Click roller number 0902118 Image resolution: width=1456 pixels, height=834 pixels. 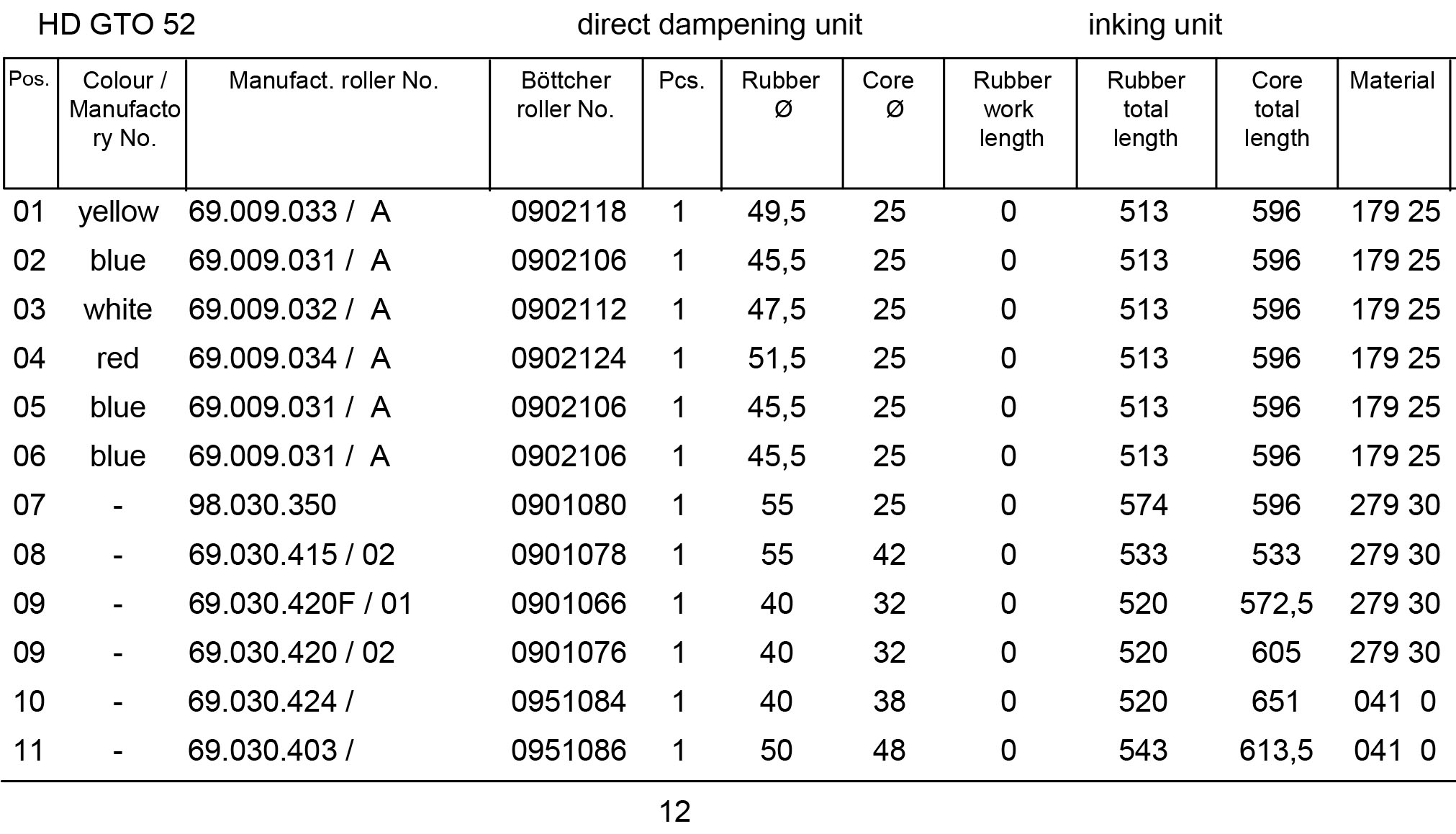pyautogui.click(x=569, y=212)
